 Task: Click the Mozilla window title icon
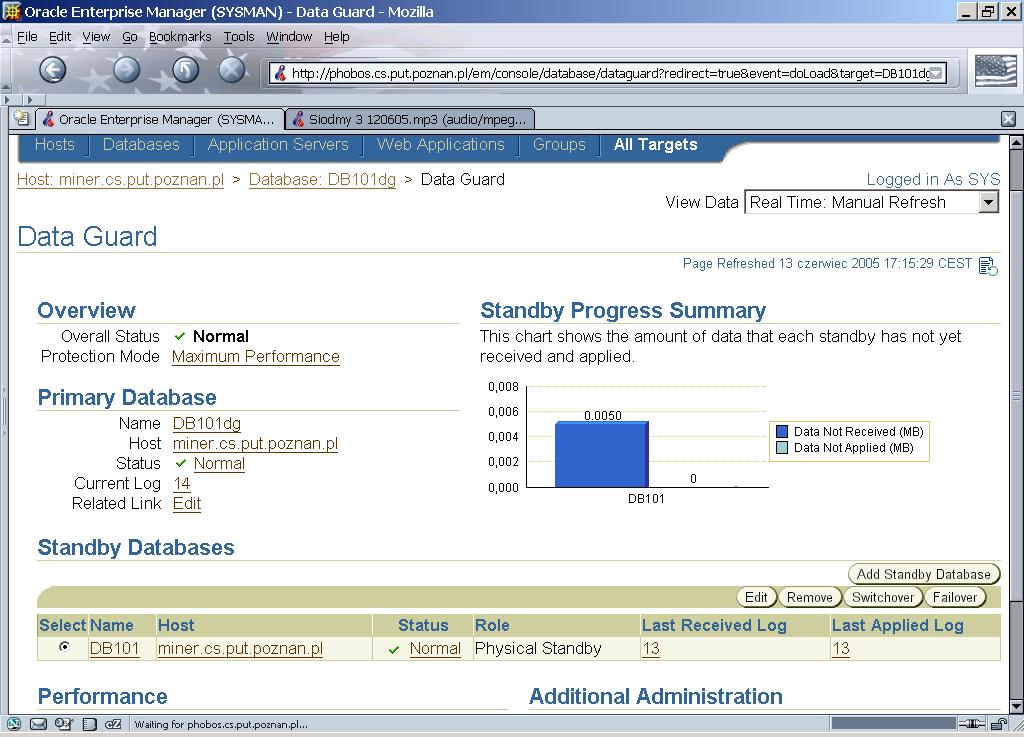12,11
